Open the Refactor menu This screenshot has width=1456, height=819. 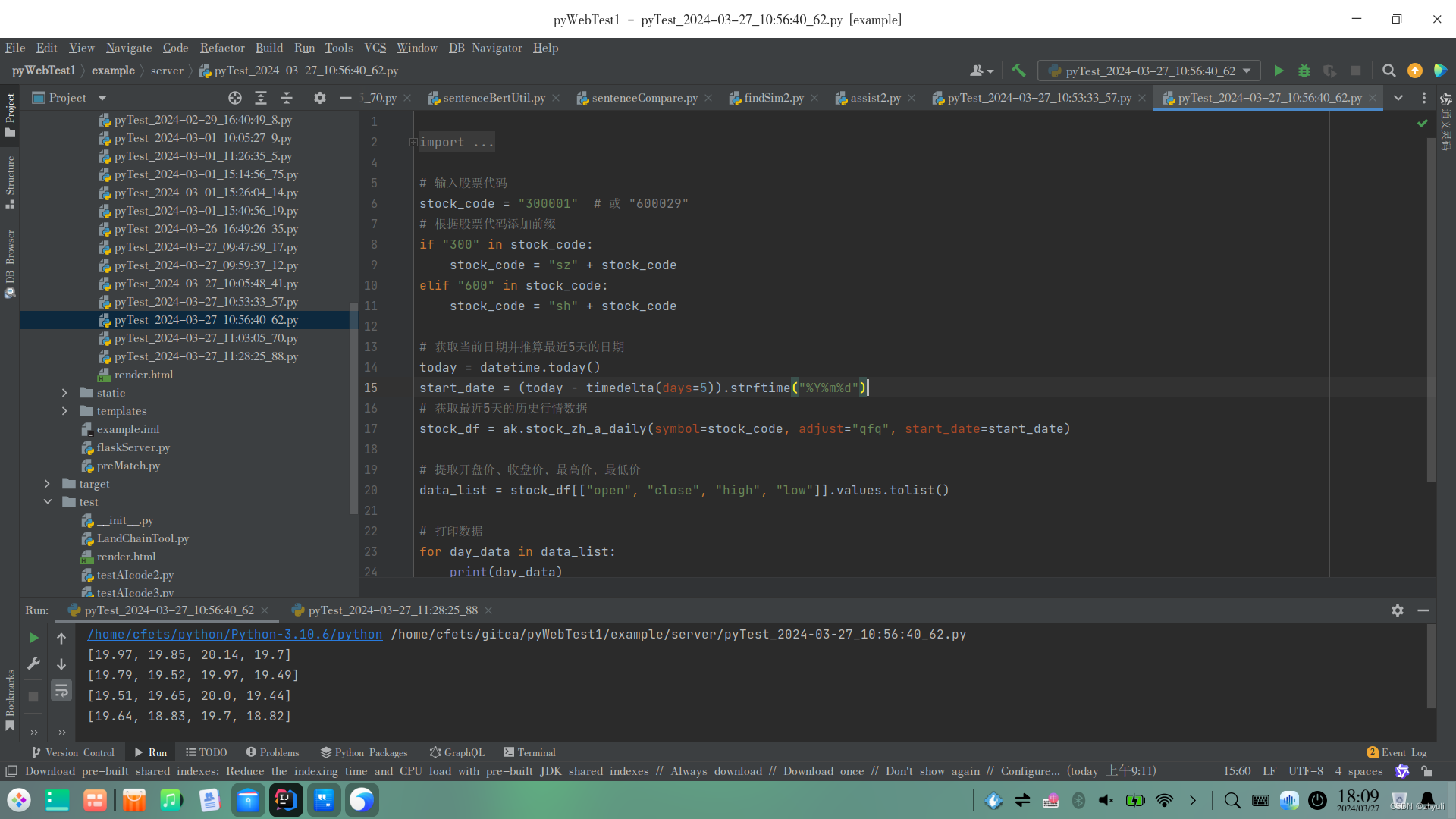222,48
